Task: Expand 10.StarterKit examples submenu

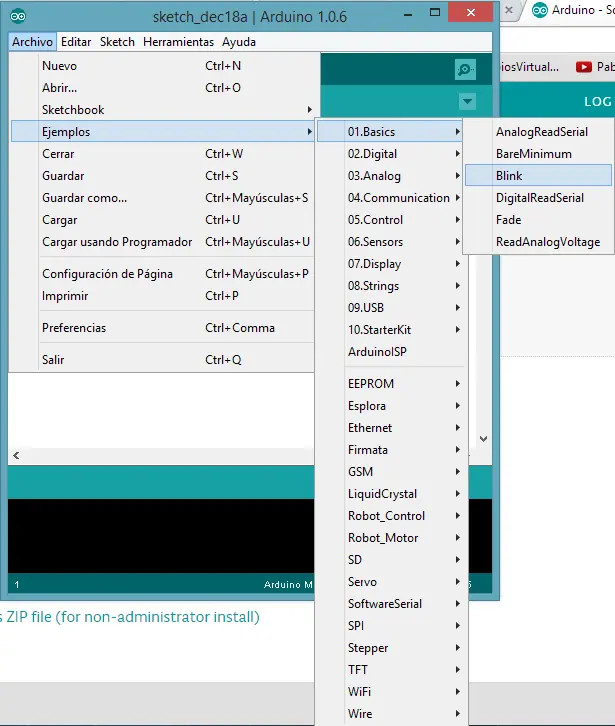Action: 390,330
